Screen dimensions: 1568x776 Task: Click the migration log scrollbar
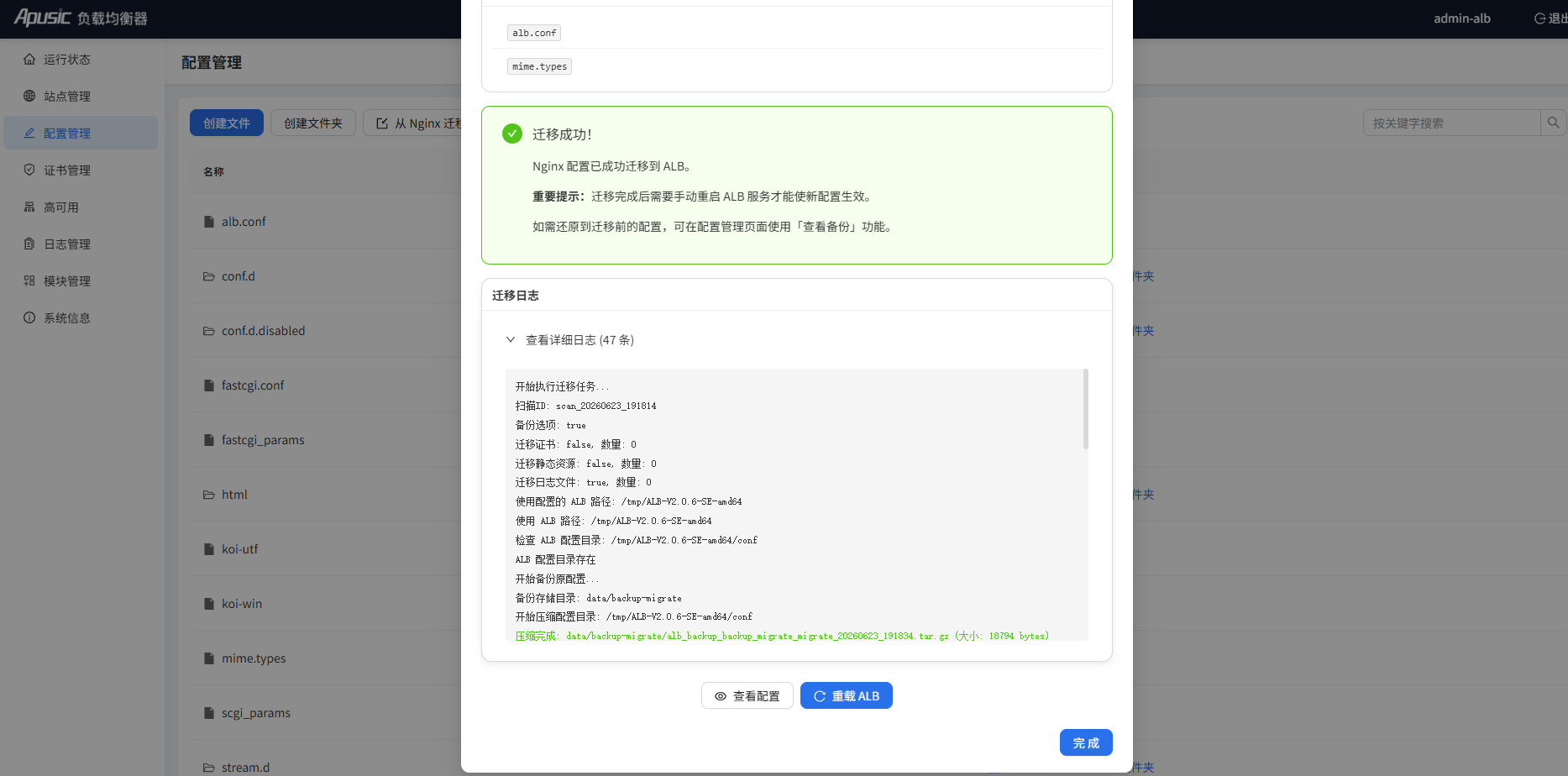pyautogui.click(x=1086, y=409)
